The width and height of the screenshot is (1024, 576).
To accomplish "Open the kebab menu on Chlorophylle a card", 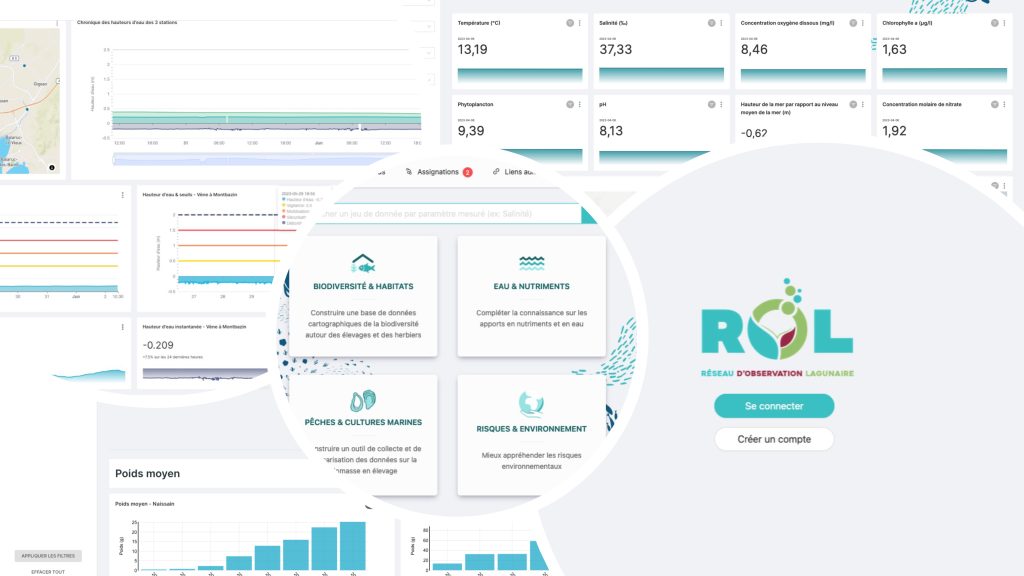I will click(x=1004, y=23).
